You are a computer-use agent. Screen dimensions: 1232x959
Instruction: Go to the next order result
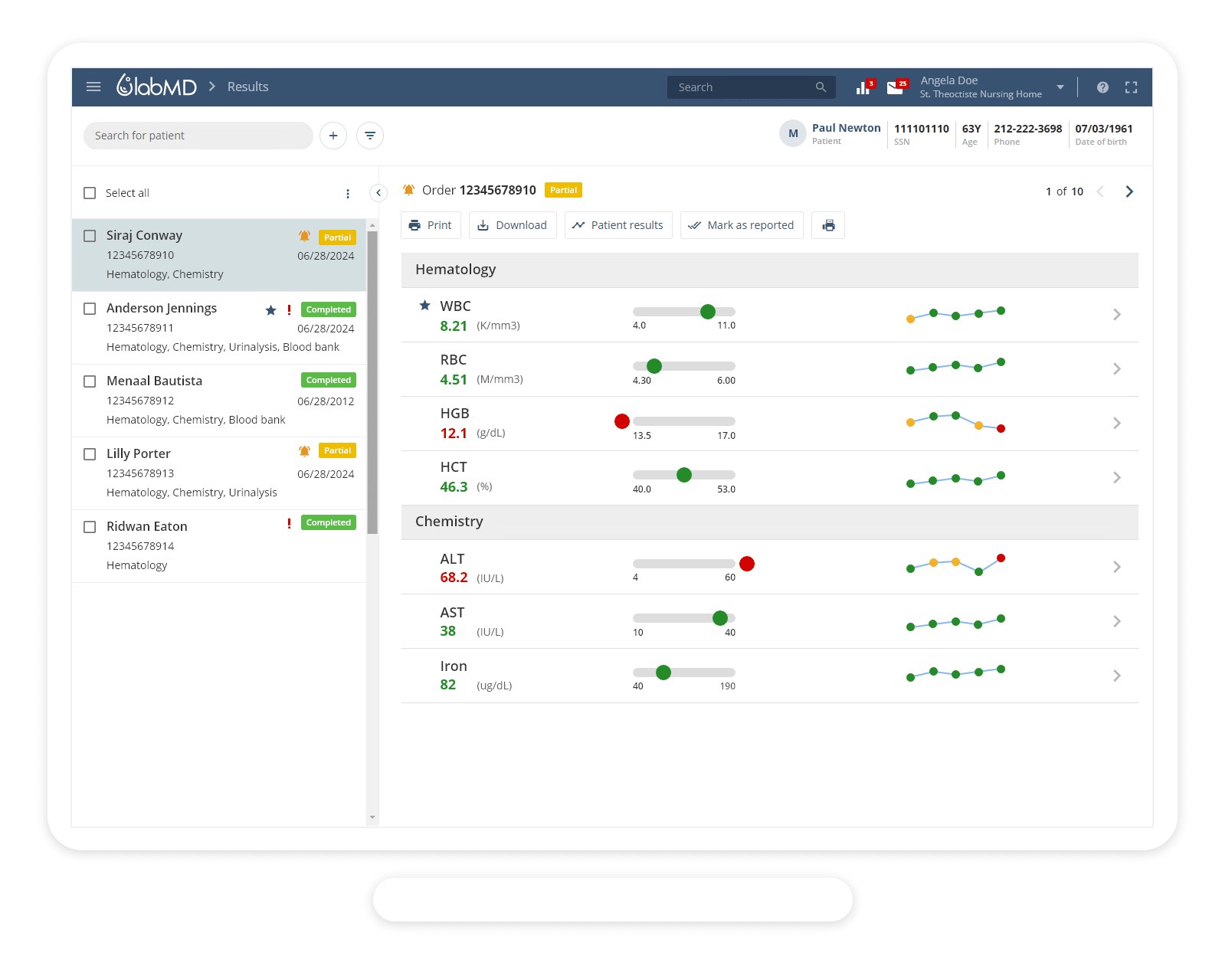pyautogui.click(x=1129, y=191)
